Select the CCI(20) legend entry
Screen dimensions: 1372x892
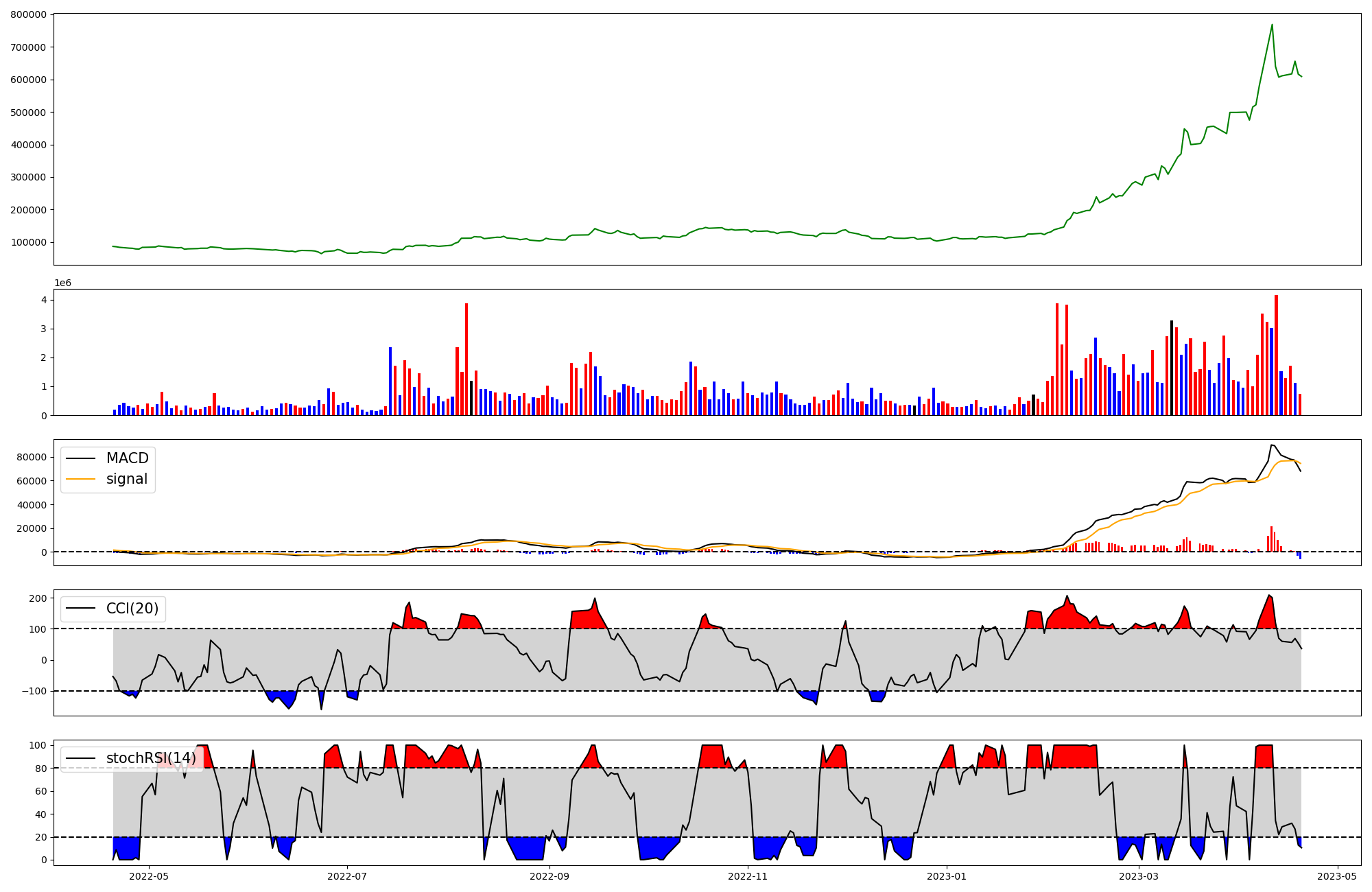pyautogui.click(x=132, y=609)
